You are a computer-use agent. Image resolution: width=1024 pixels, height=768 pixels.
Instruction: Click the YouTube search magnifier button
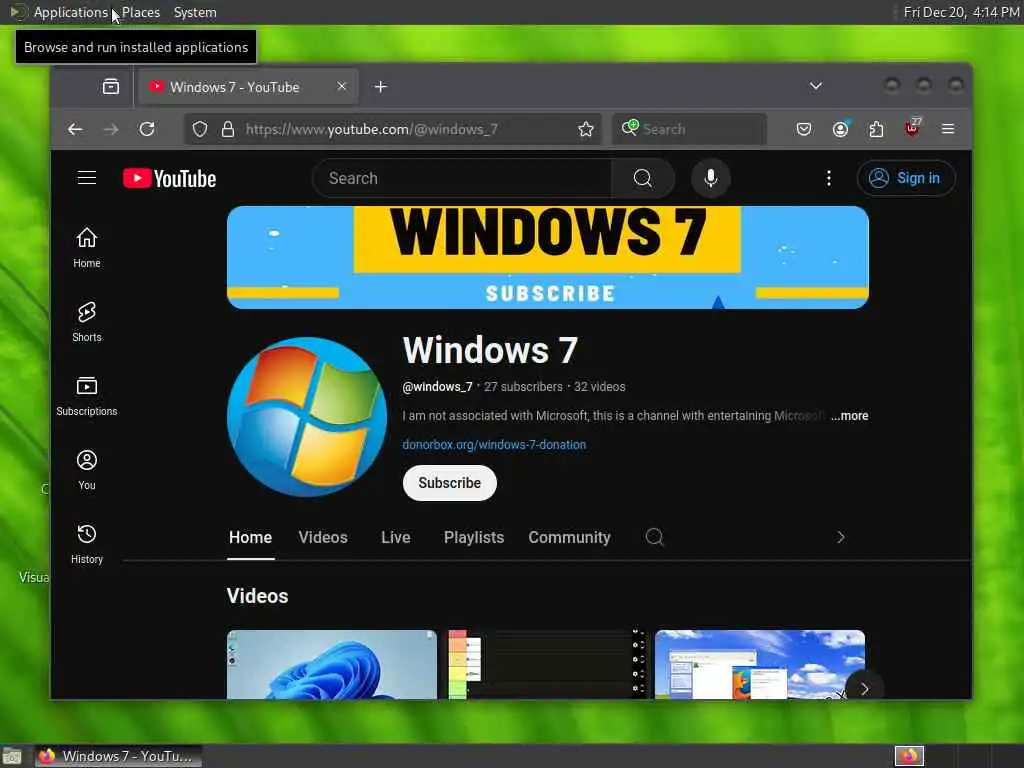click(643, 178)
